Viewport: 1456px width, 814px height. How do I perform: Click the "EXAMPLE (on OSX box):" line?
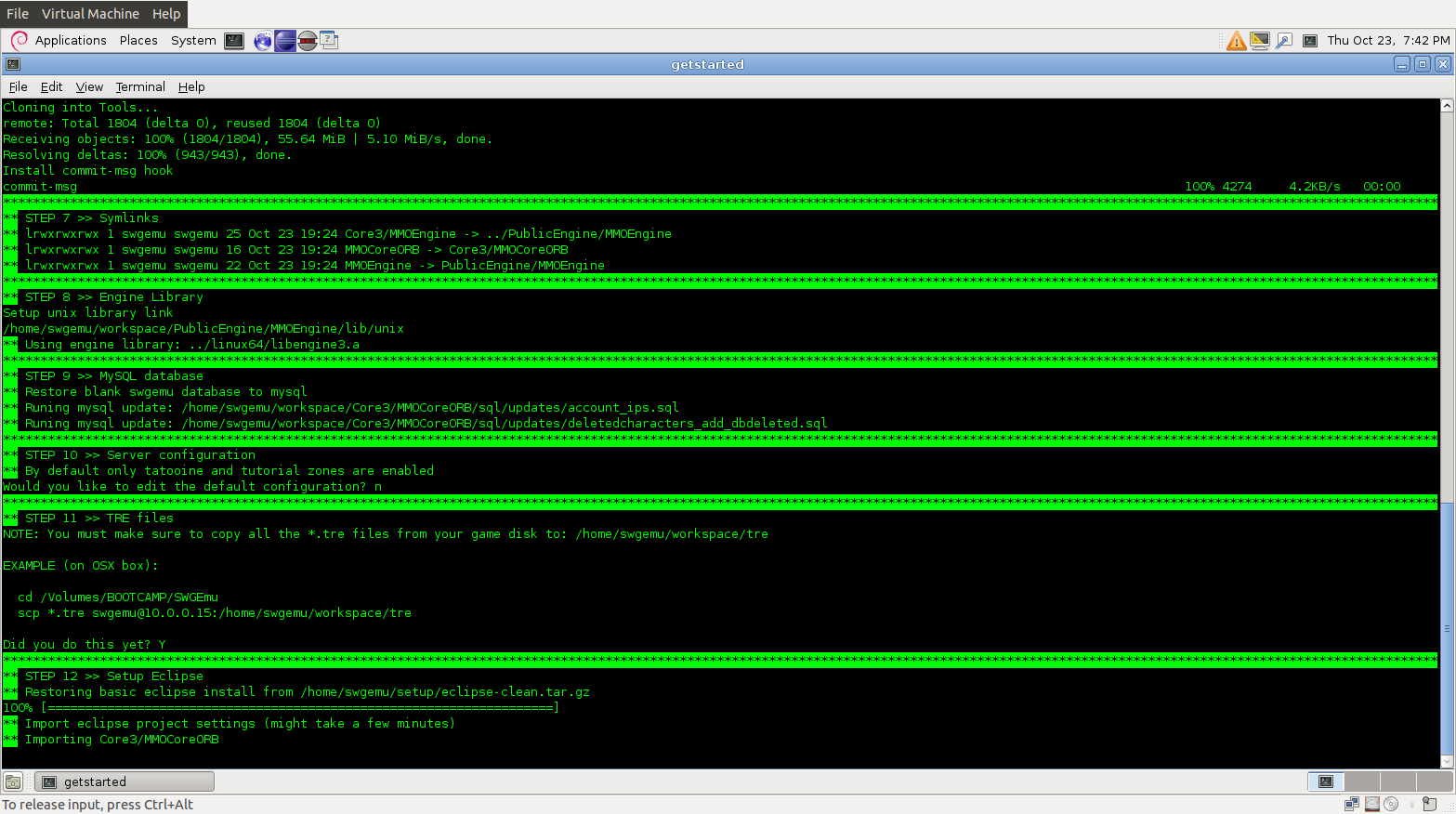(81, 566)
